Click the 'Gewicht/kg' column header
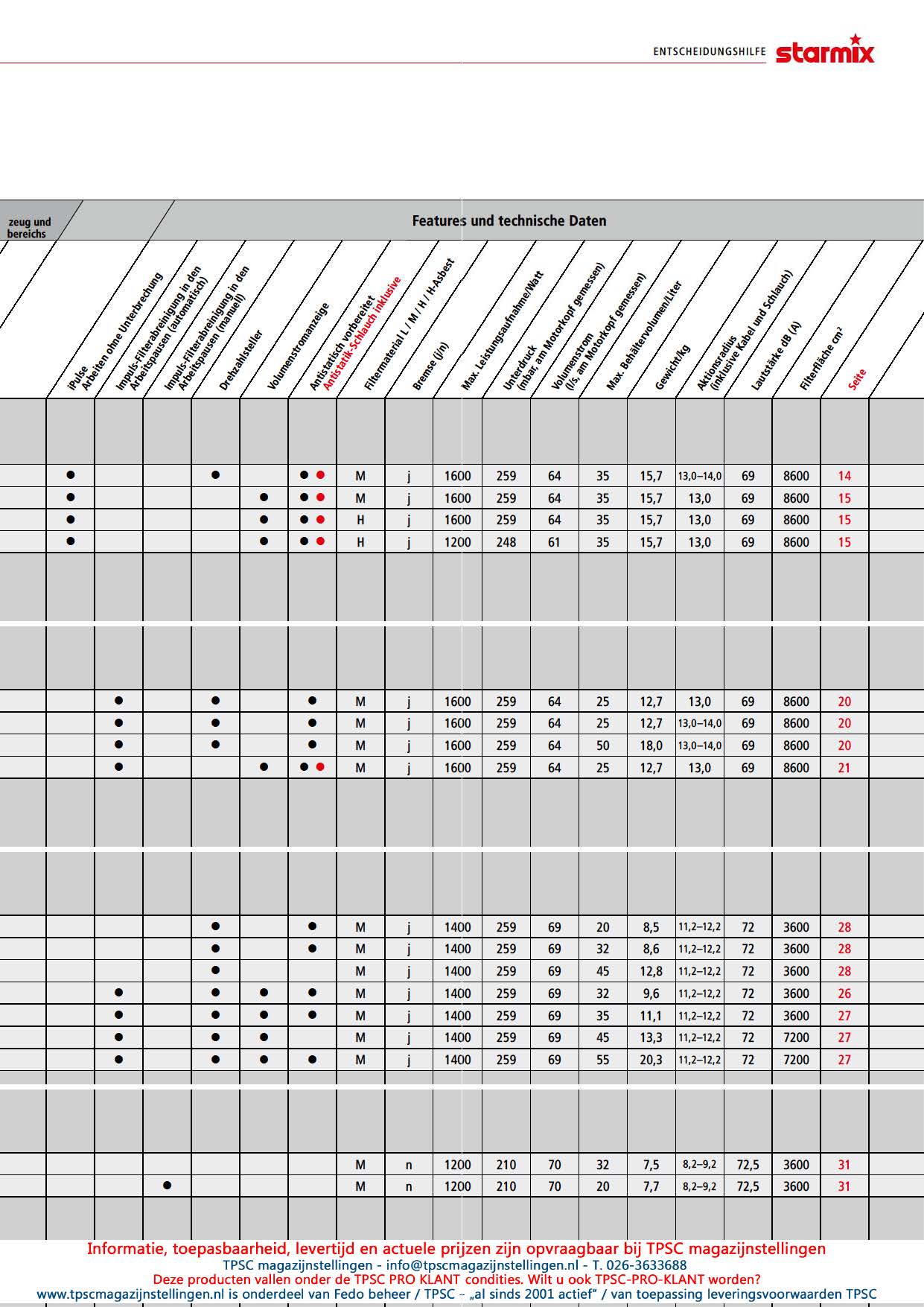The image size is (924, 1307). [x=672, y=368]
